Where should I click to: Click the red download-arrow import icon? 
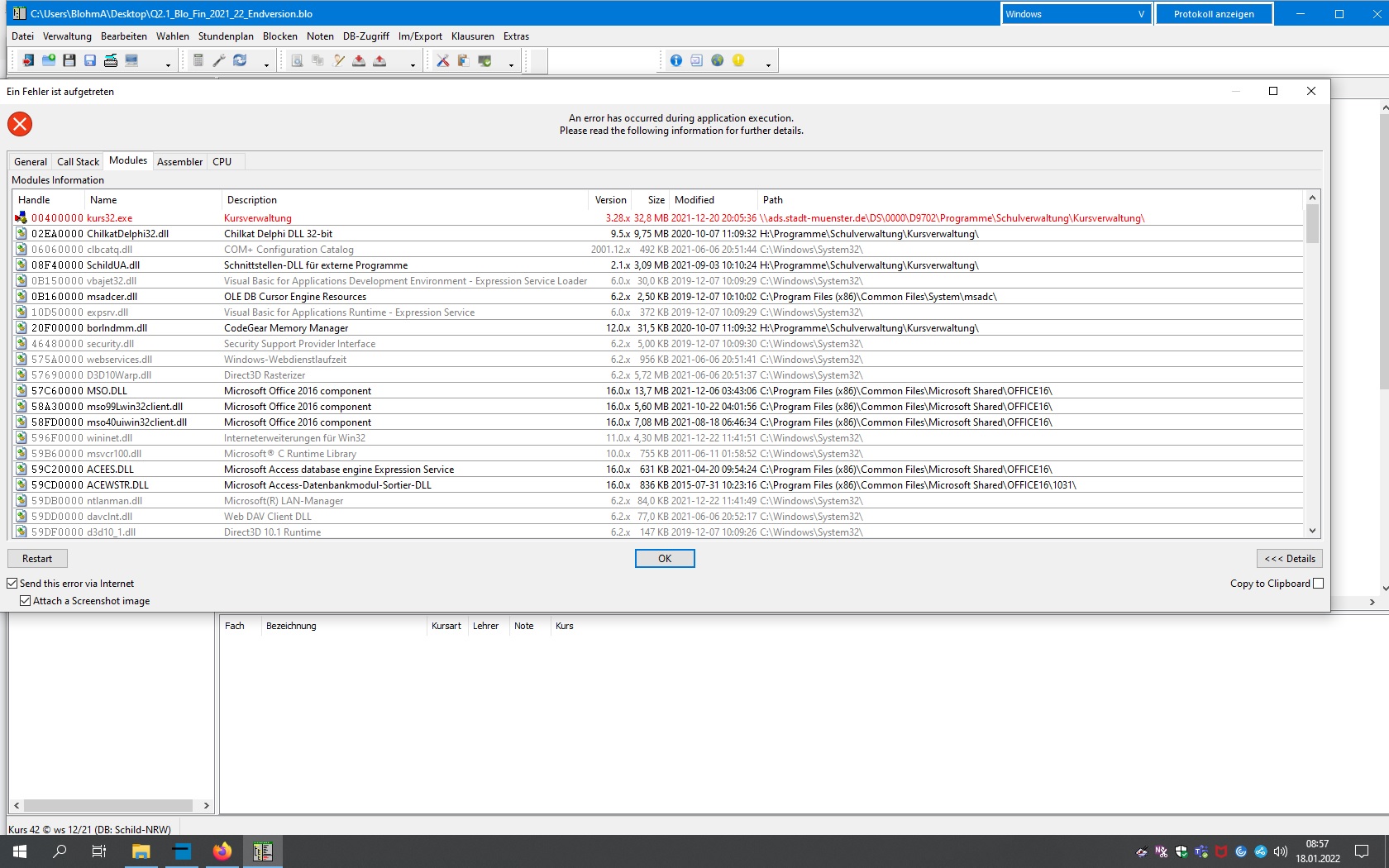click(359, 60)
